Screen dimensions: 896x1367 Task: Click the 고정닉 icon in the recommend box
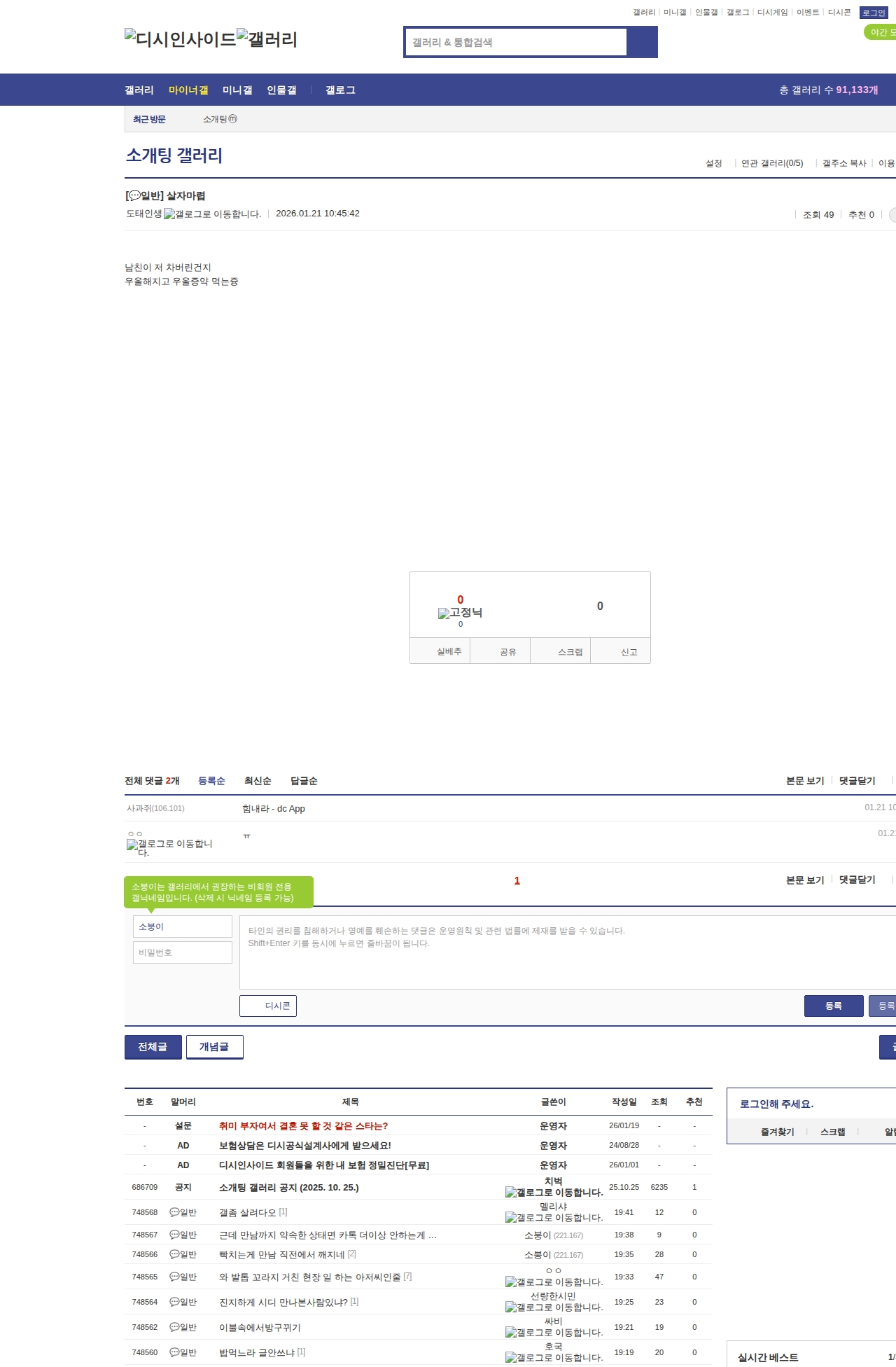(460, 613)
